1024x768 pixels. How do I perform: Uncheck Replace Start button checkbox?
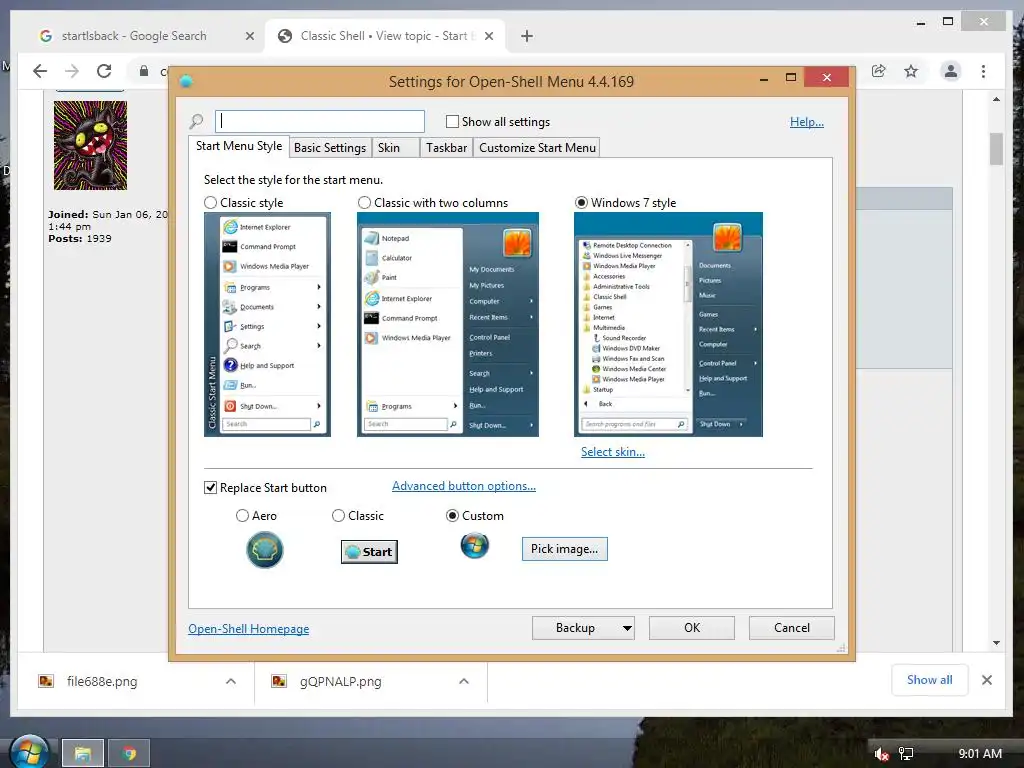click(210, 488)
